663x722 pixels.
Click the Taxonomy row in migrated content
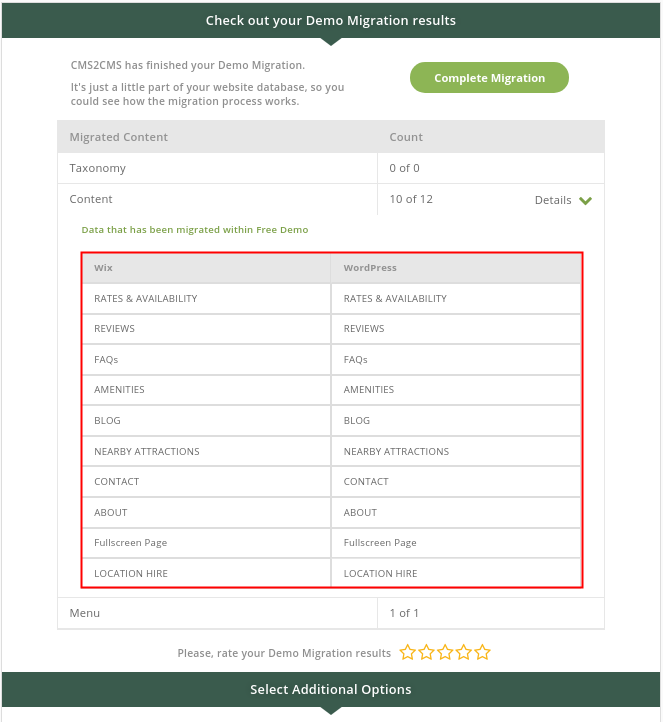point(331,168)
